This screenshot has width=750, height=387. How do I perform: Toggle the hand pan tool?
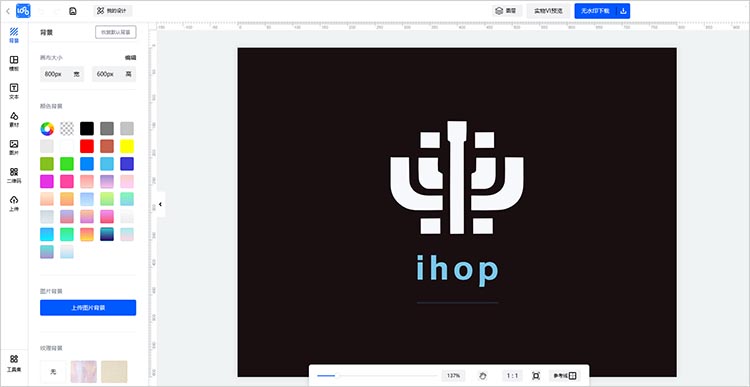pos(483,376)
